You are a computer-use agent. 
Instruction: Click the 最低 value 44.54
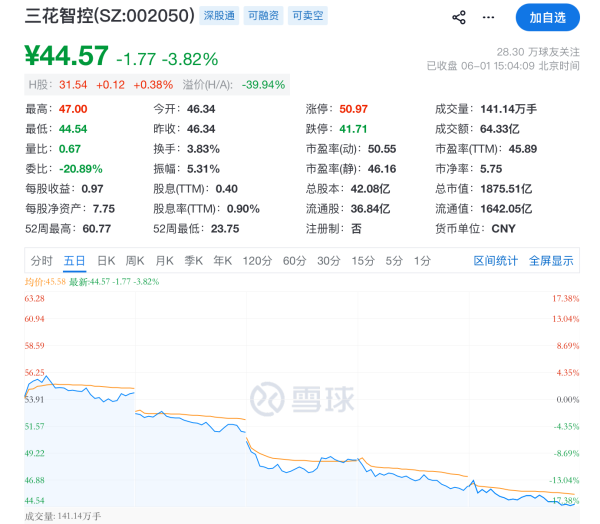(73, 129)
